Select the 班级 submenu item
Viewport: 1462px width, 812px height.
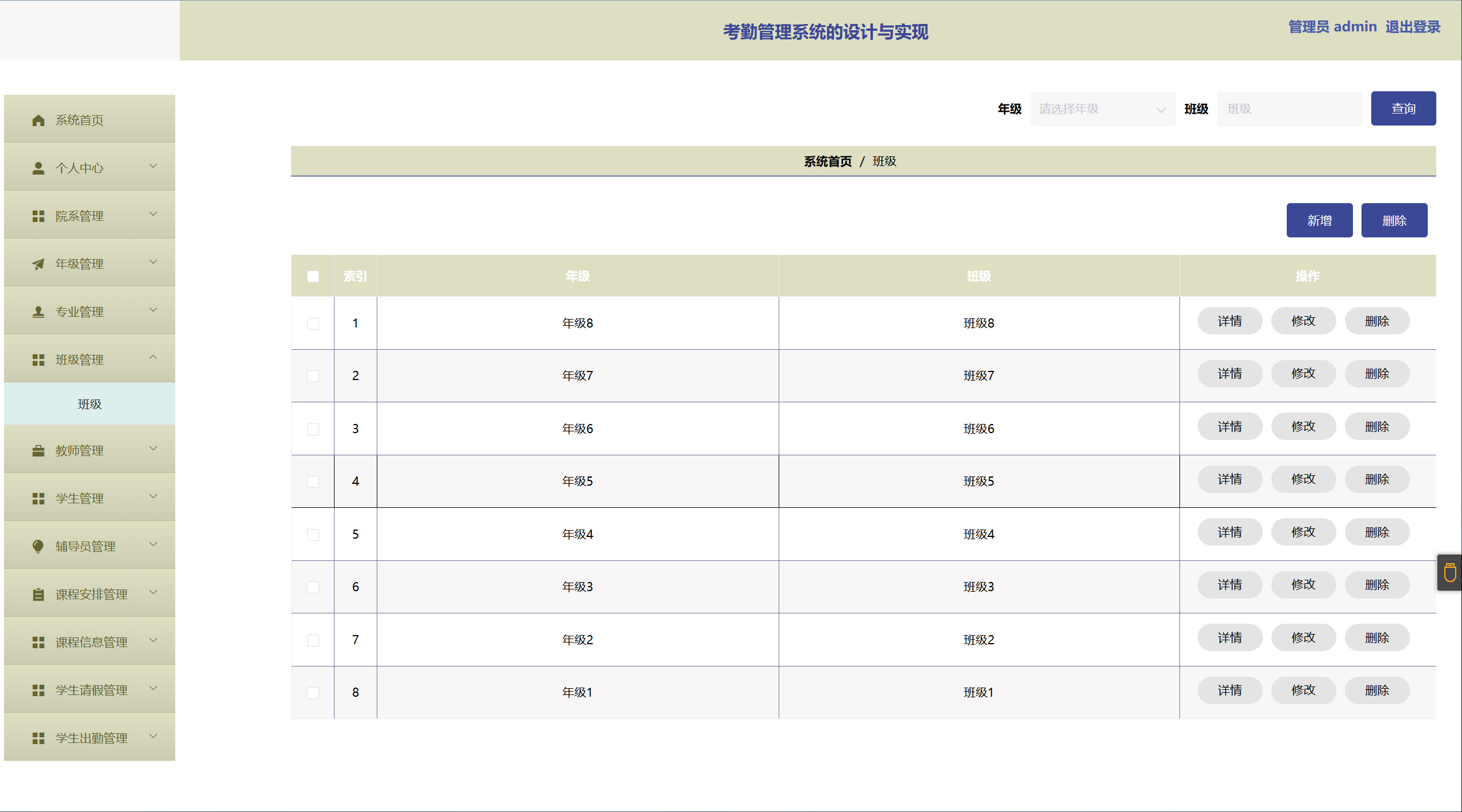90,404
